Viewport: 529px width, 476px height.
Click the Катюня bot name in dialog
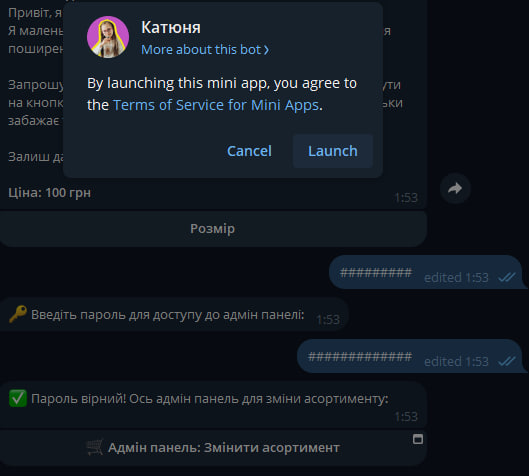click(x=171, y=27)
